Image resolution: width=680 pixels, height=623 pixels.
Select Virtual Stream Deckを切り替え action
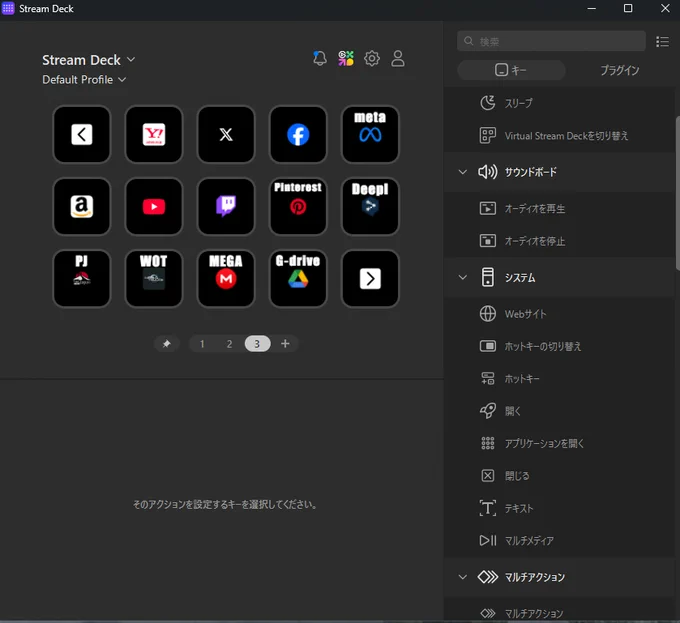point(559,136)
